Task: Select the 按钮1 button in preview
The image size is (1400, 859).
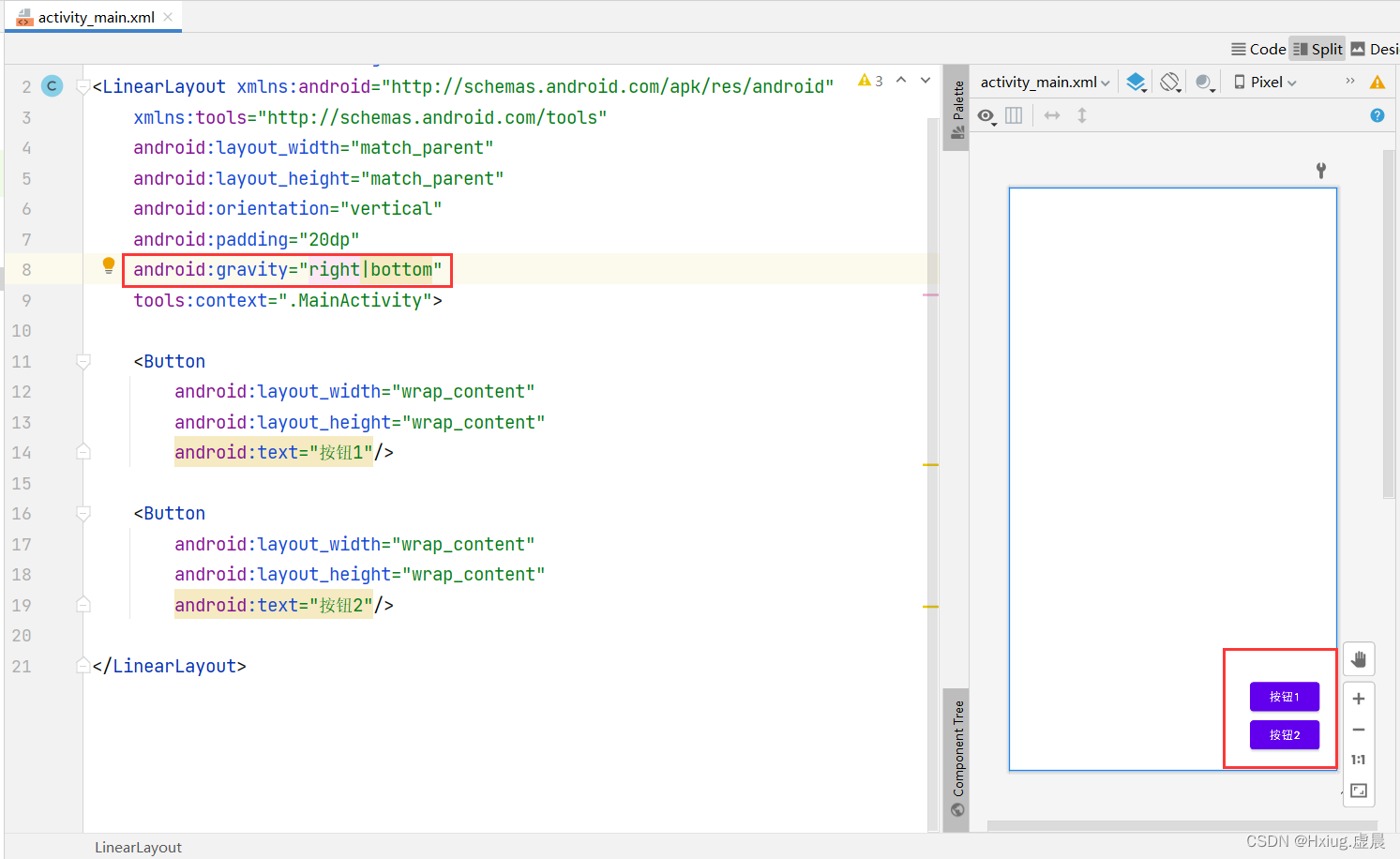Action: pos(1285,697)
